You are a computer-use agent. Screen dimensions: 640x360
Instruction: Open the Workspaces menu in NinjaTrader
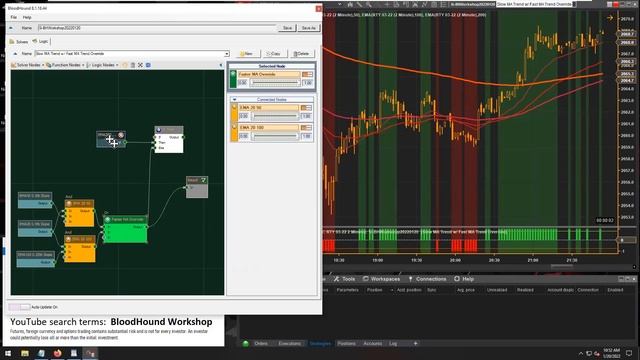tap(381, 279)
